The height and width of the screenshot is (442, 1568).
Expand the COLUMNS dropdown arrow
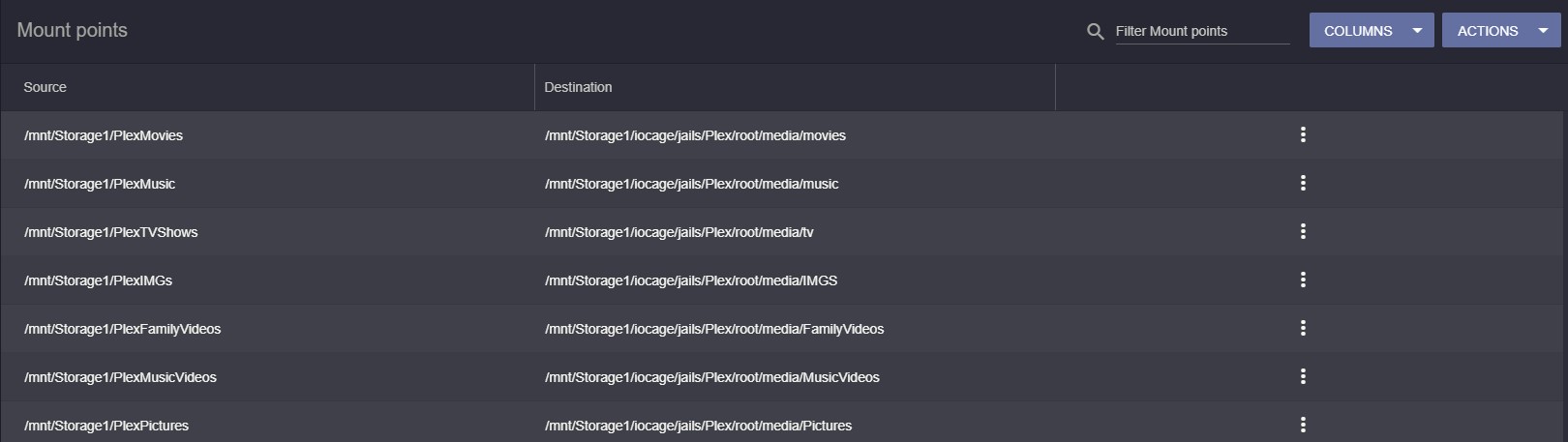tap(1417, 31)
